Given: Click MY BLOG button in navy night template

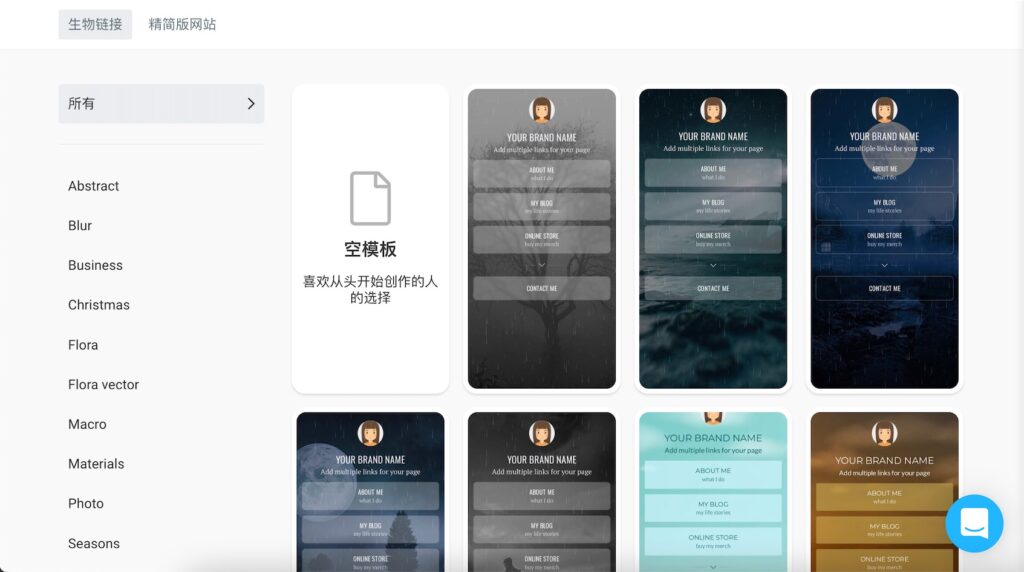Looking at the screenshot, I should tap(884, 206).
